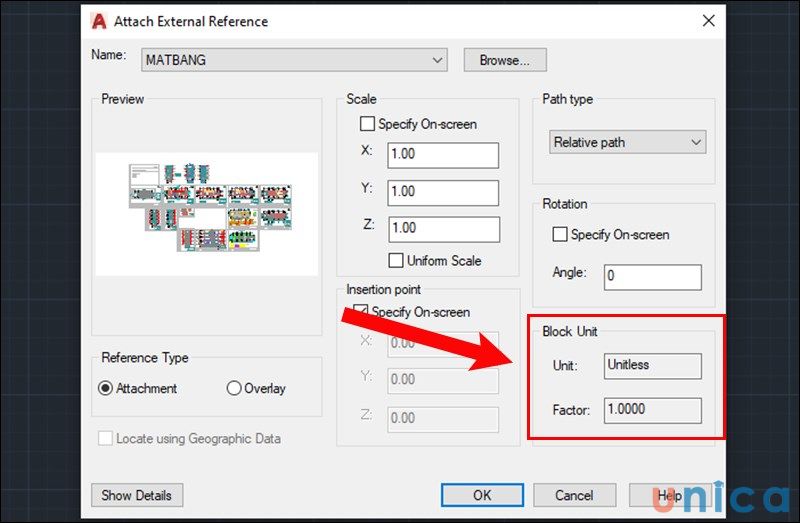Image resolution: width=800 pixels, height=523 pixels.
Task: Enable Specify On-screen under Scale
Action: click(x=367, y=124)
